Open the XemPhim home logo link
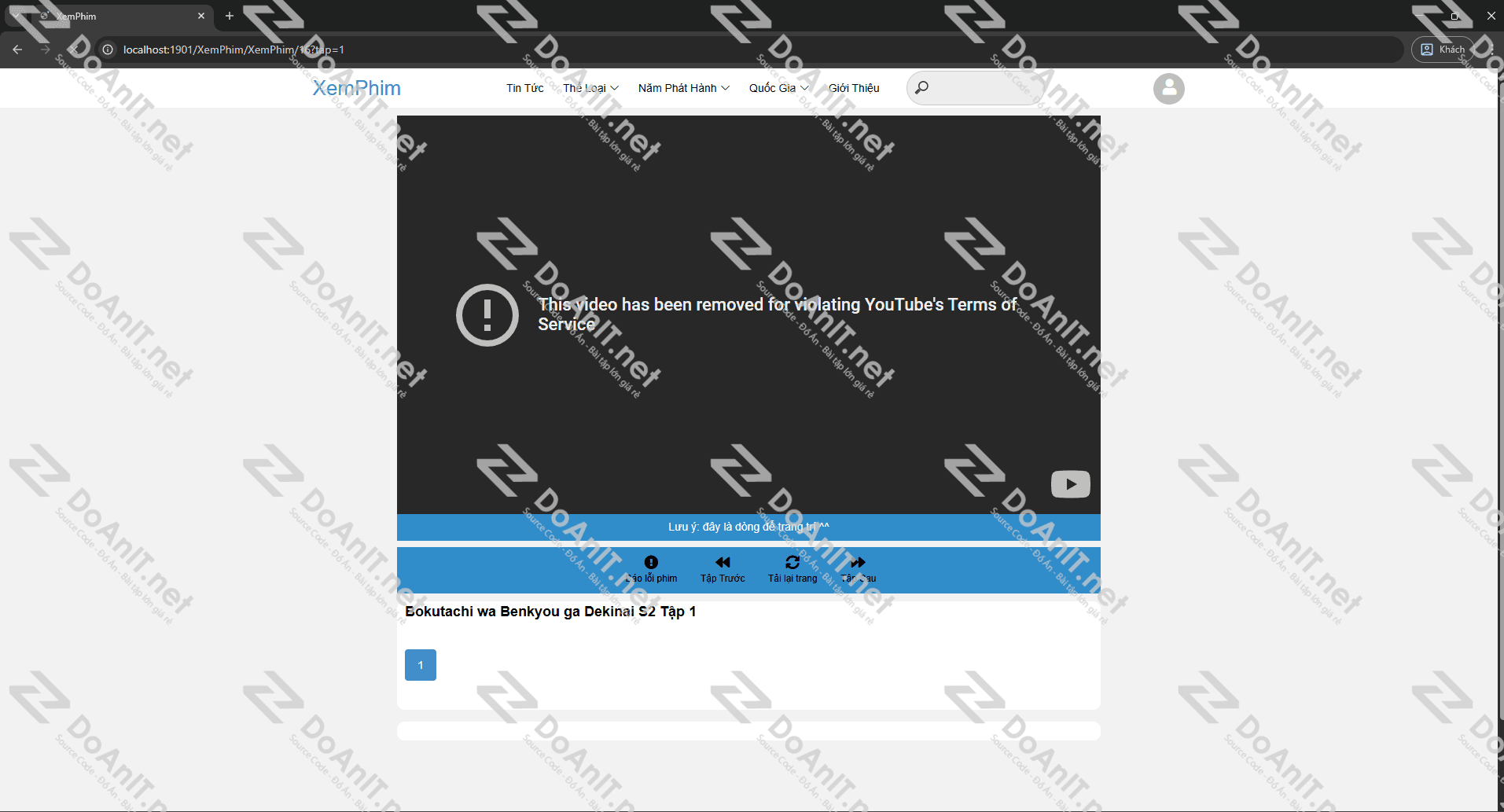Screen dimensions: 1504x812 (356, 88)
